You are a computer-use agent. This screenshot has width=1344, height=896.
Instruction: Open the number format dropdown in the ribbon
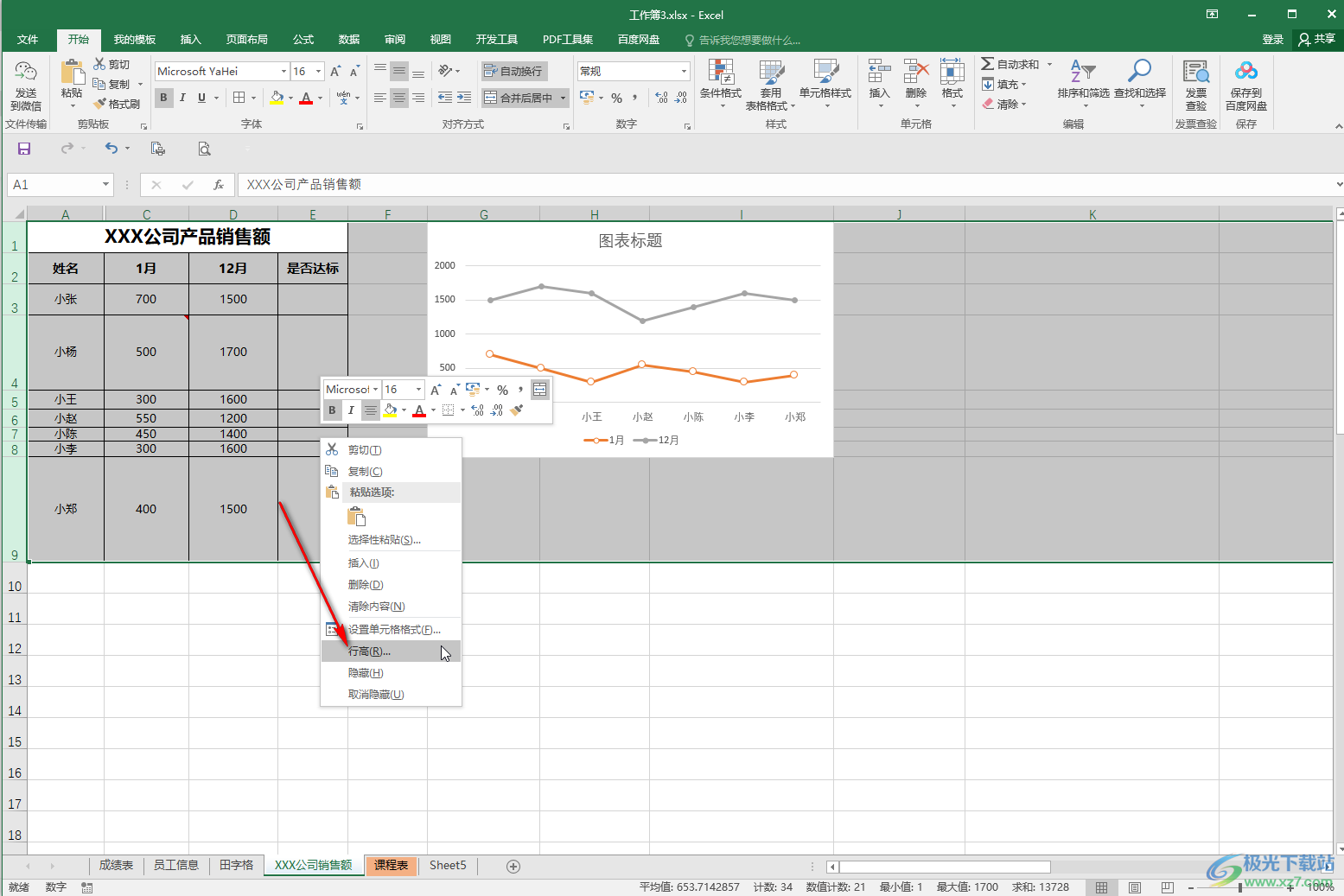click(x=684, y=71)
